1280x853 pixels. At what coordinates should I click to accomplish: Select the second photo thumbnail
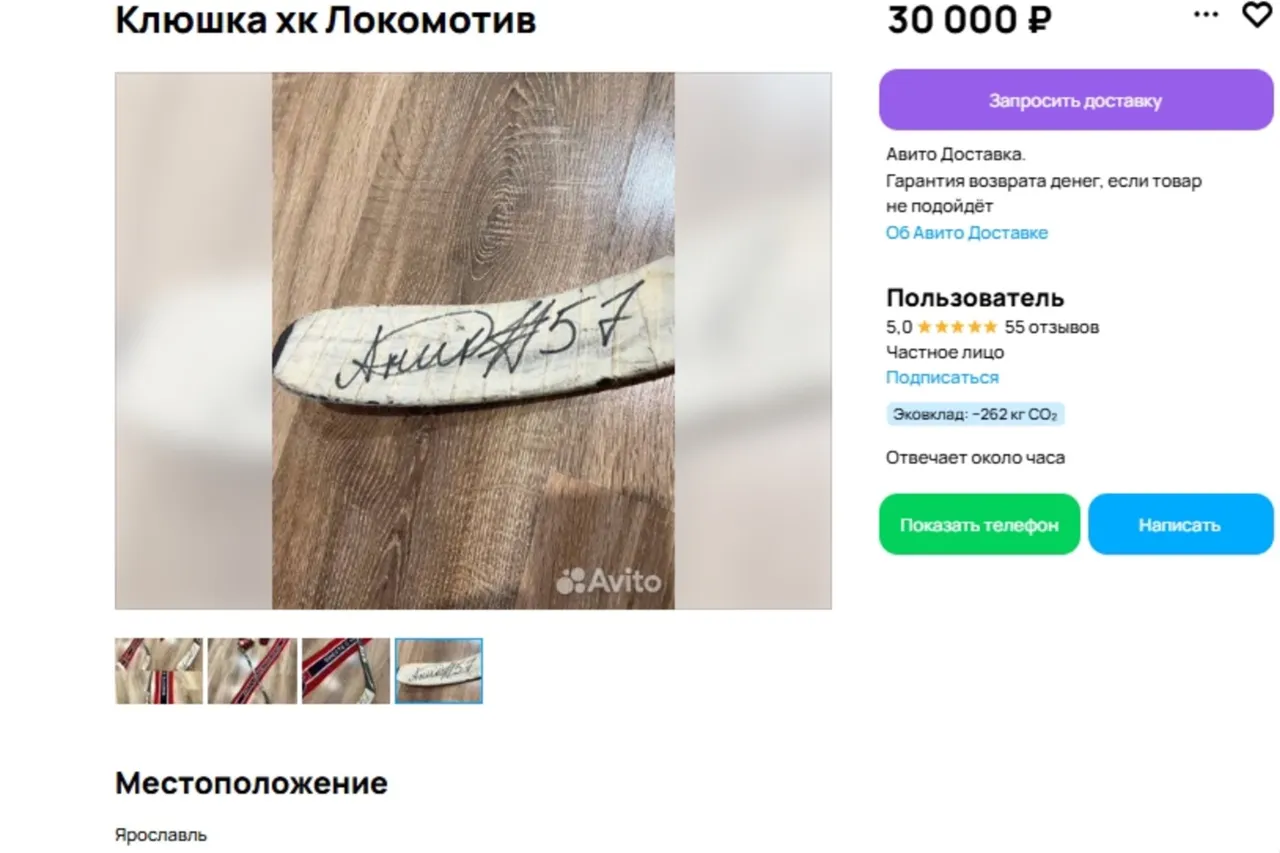tap(252, 671)
